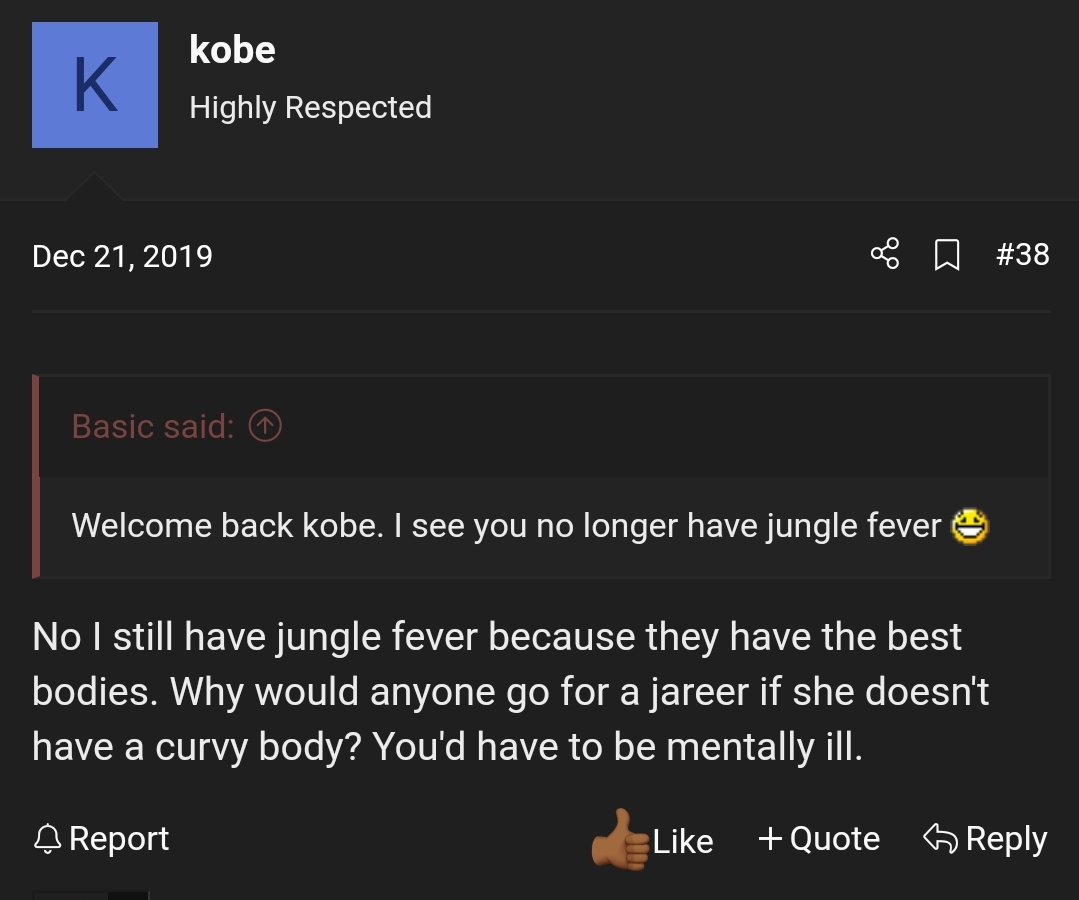
Task: Click the plus icon beside Quote
Action: (x=770, y=838)
